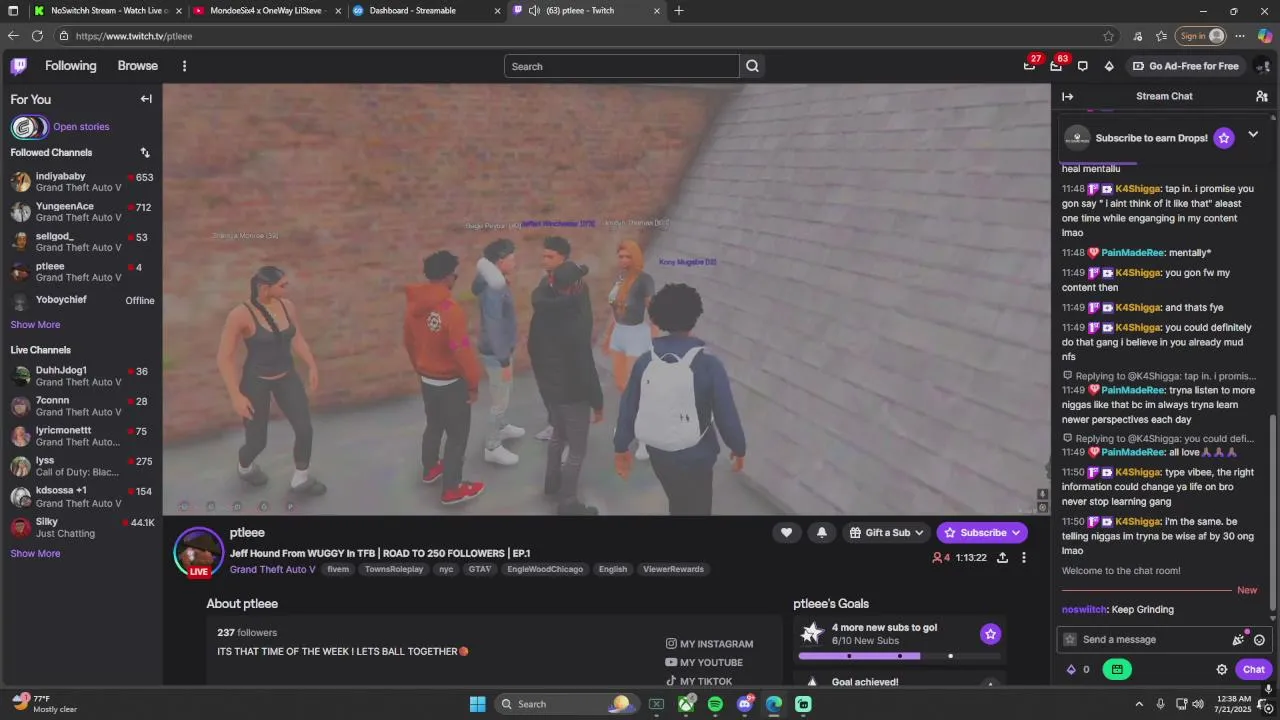Viewport: 1280px width, 720px height.
Task: Switch to MondoeSix4 x OneWay YouTube tab
Action: click(265, 11)
